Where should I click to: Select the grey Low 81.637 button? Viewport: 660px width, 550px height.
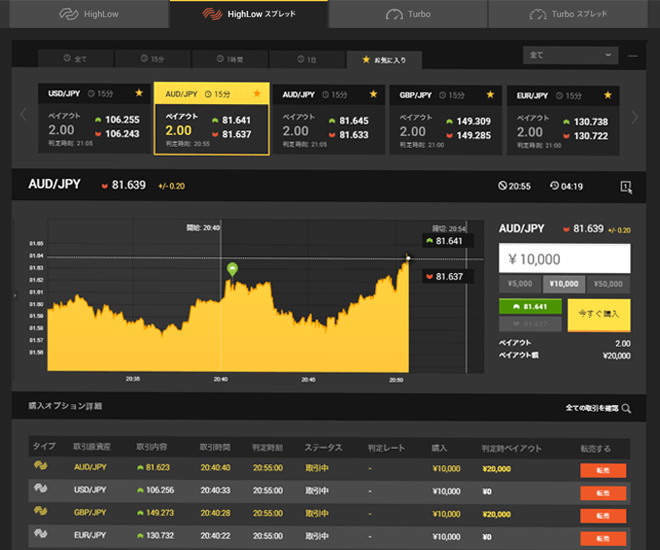click(x=530, y=324)
